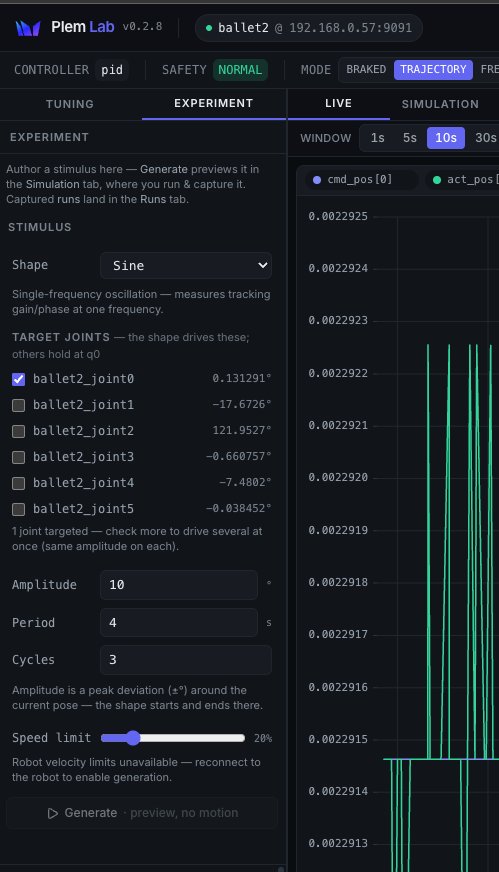
Task: Adjust the Speed limit slider handle
Action: click(x=132, y=738)
